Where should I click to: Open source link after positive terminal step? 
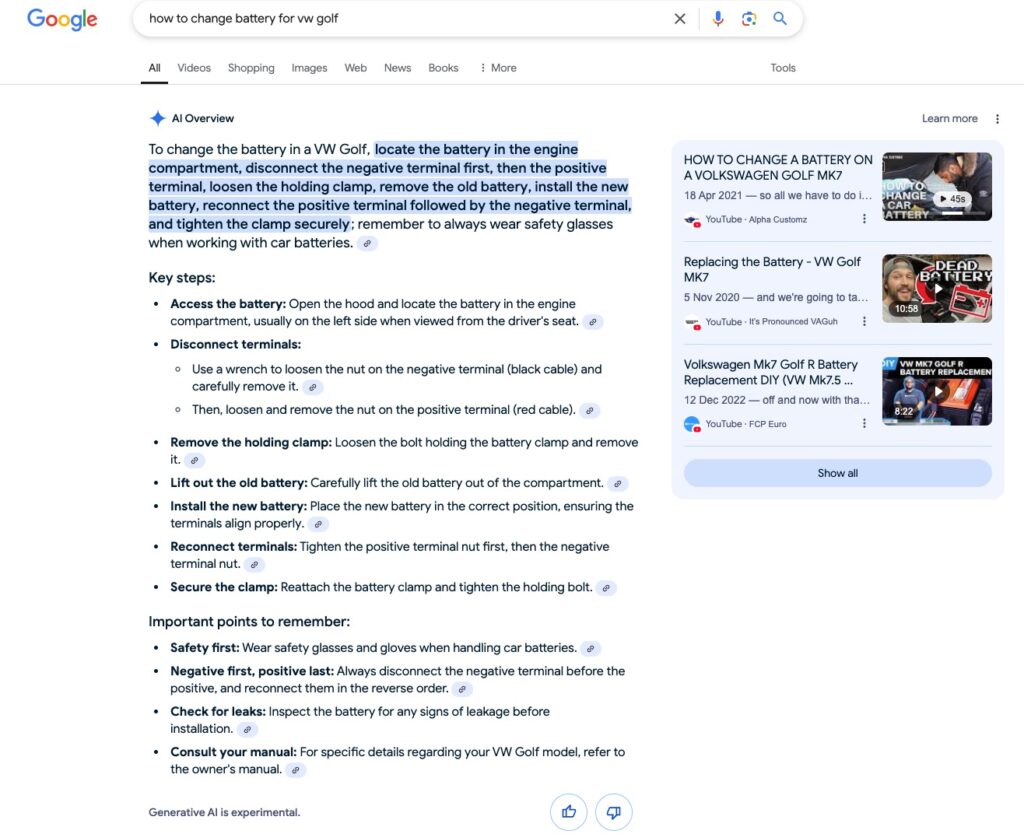(x=590, y=411)
